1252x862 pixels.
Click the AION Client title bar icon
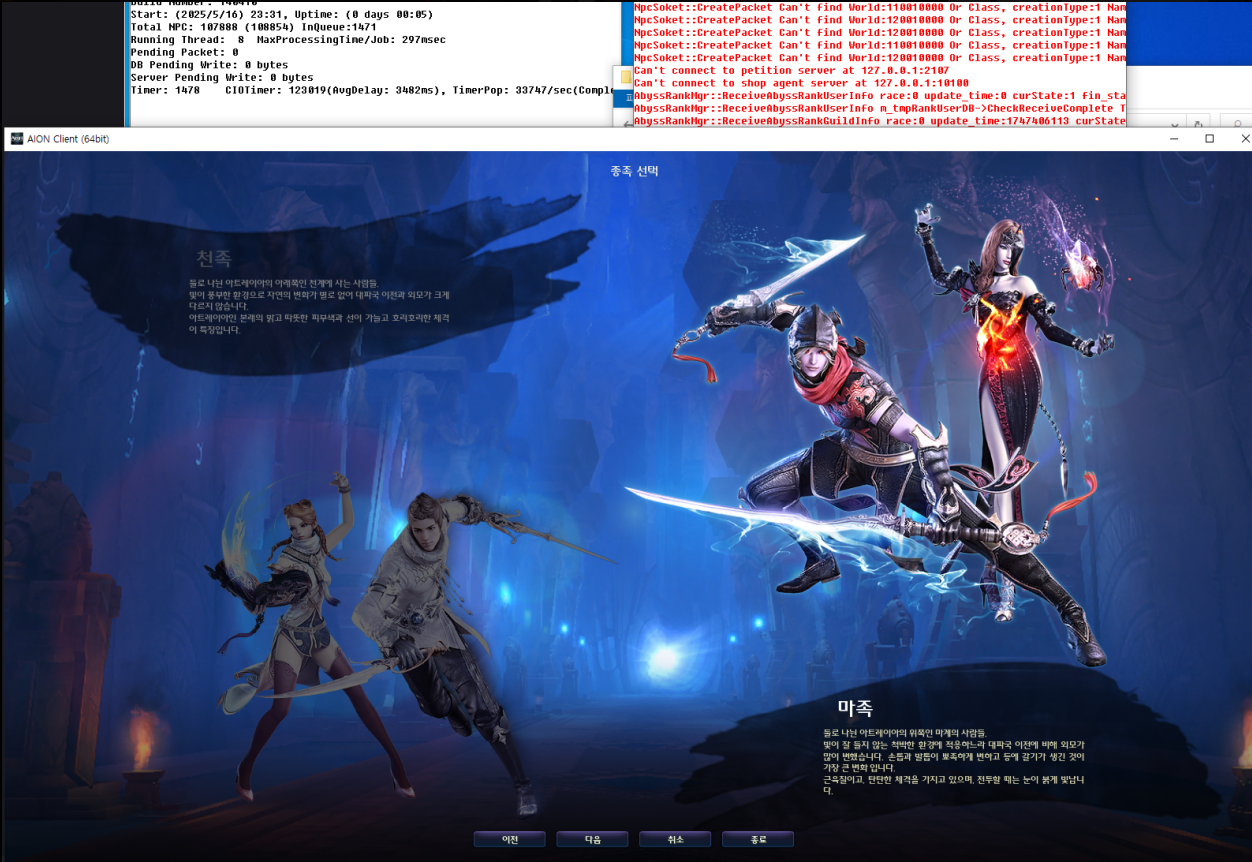pos(16,138)
